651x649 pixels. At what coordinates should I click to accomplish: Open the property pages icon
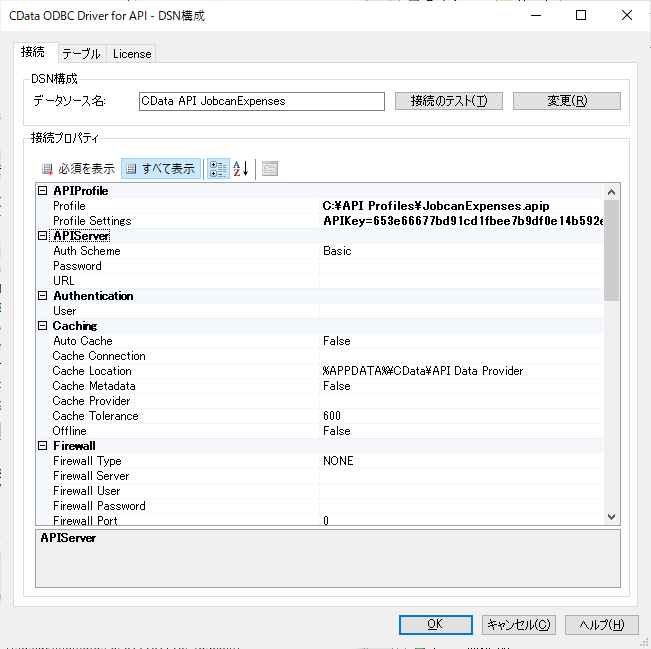coord(270,169)
